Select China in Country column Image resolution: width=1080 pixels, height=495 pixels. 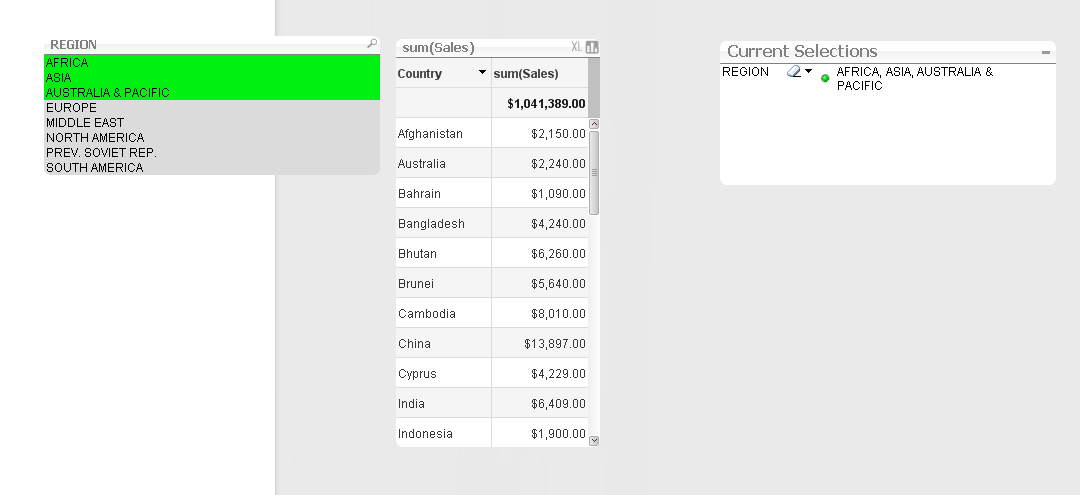[x=444, y=343]
